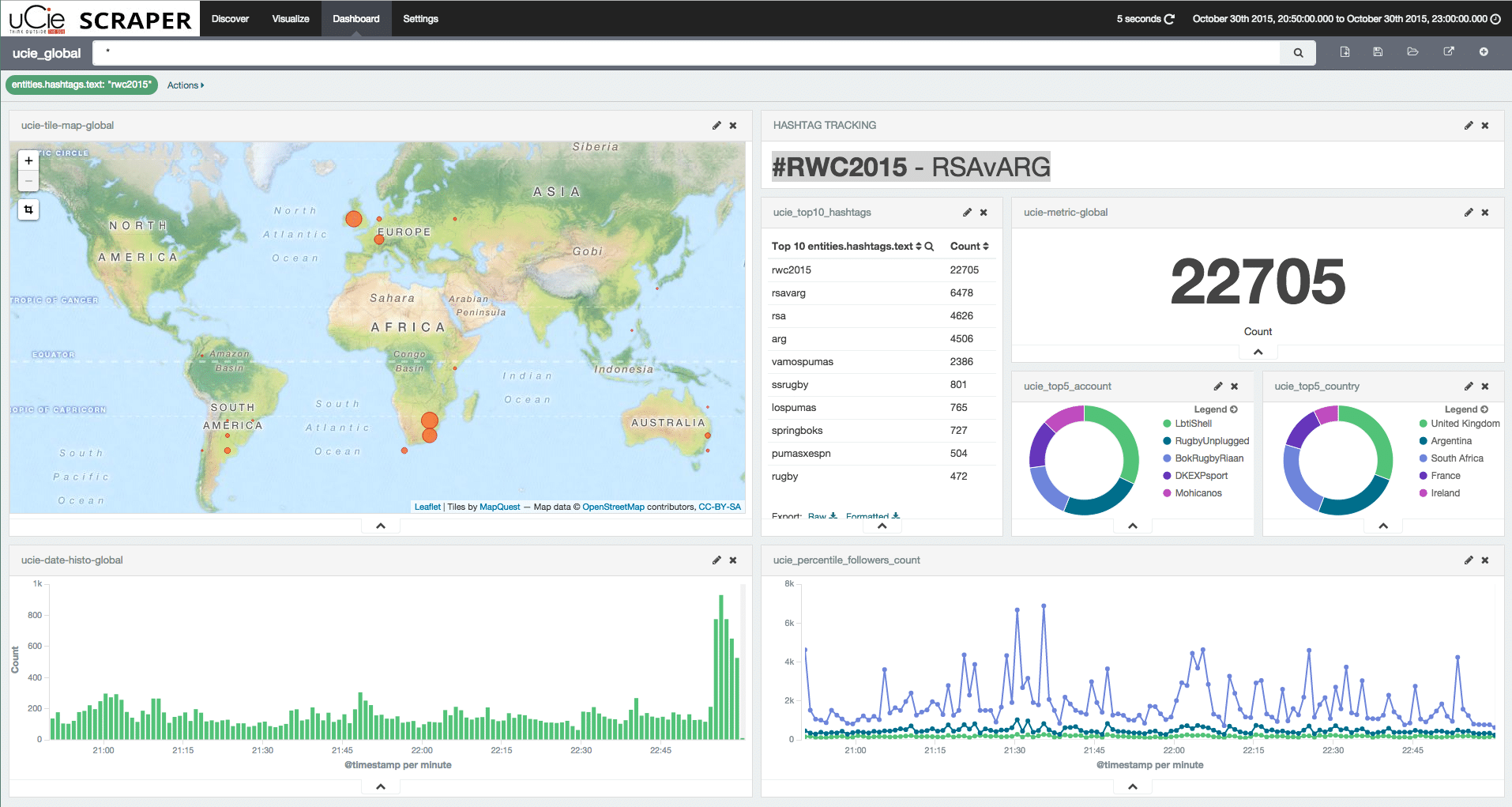Click the map crop bounds tool
This screenshot has height=807, width=1512.
pos(28,209)
